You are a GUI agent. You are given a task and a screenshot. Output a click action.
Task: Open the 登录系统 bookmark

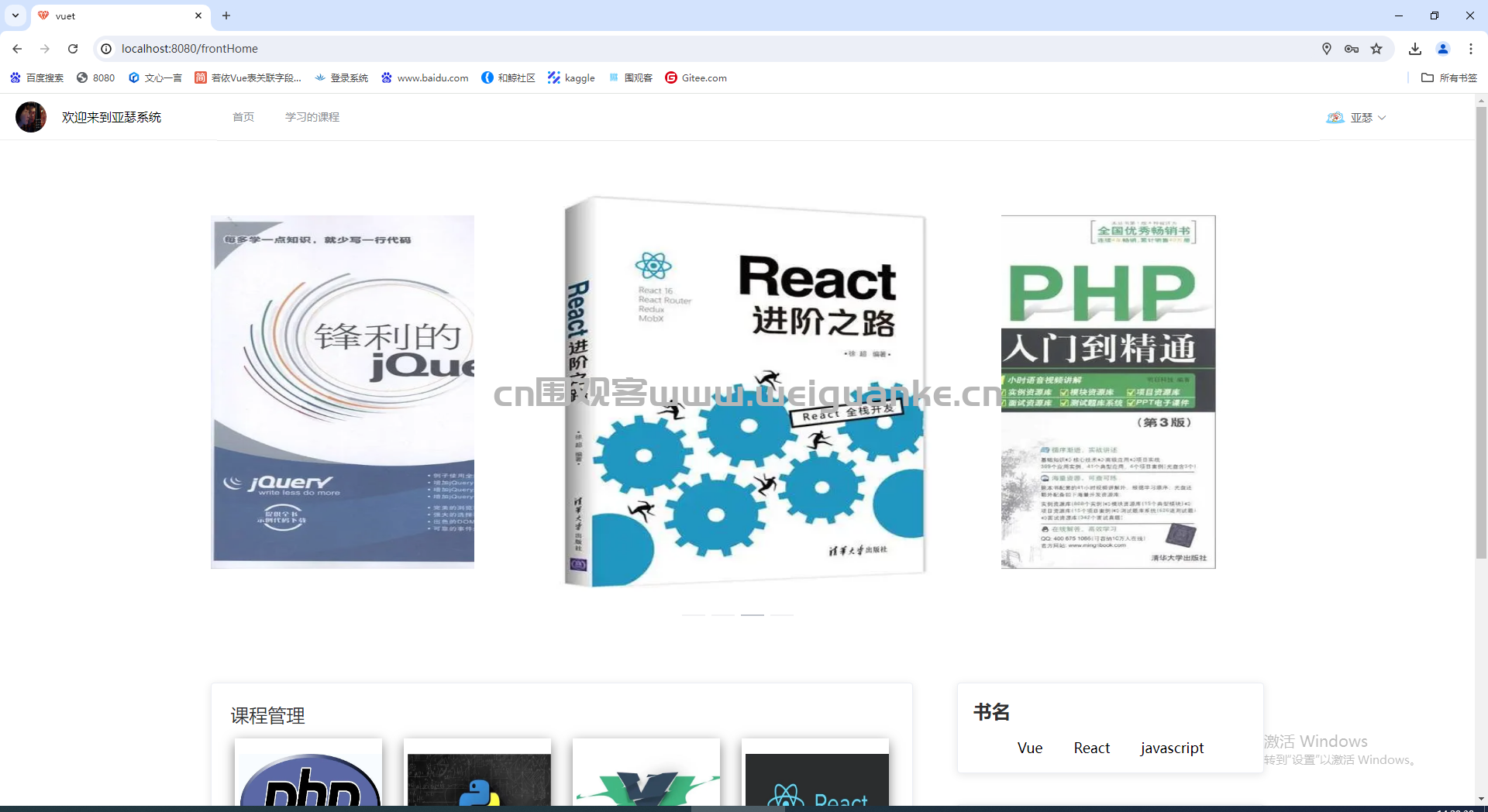(341, 77)
